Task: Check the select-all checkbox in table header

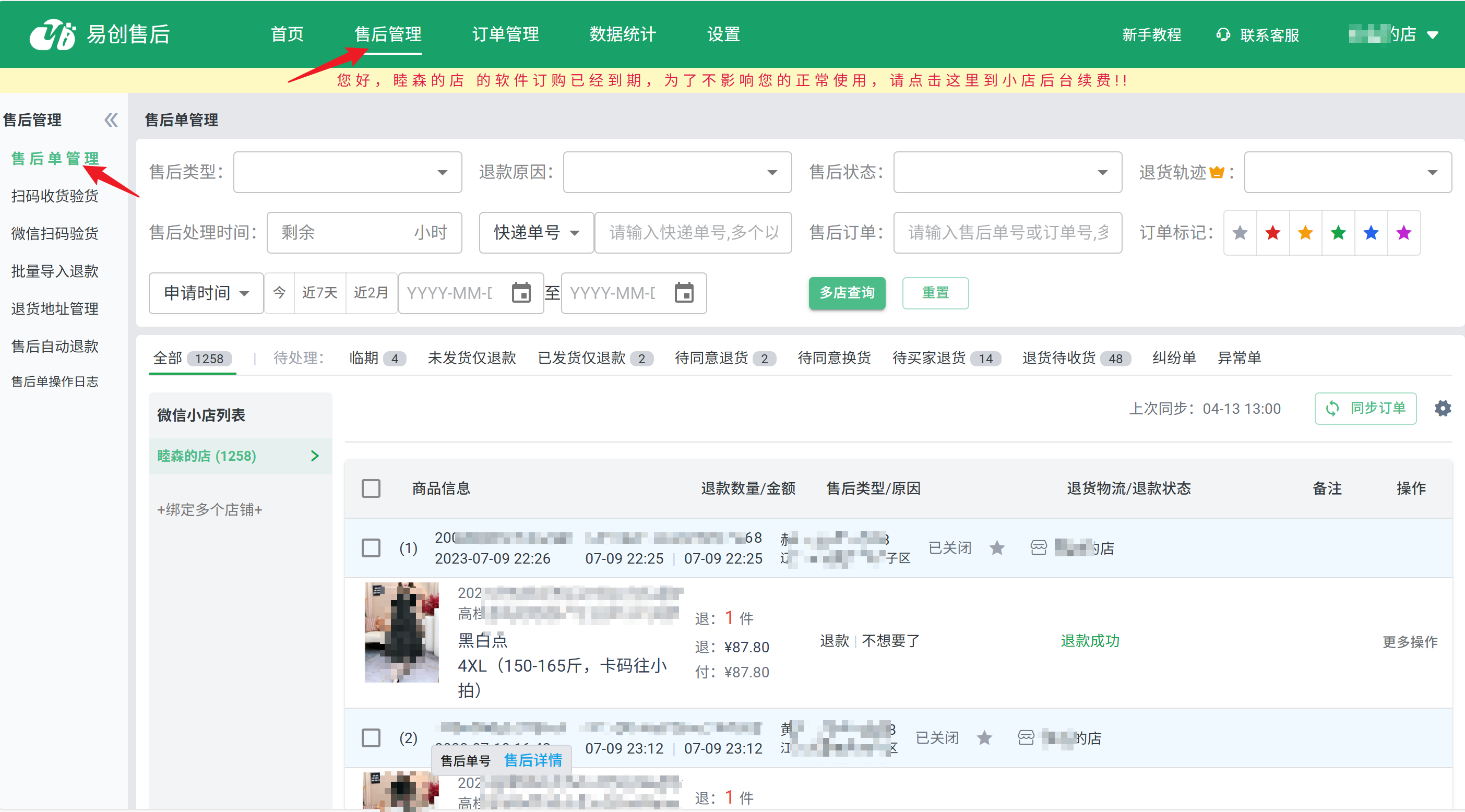Action: tap(371, 488)
